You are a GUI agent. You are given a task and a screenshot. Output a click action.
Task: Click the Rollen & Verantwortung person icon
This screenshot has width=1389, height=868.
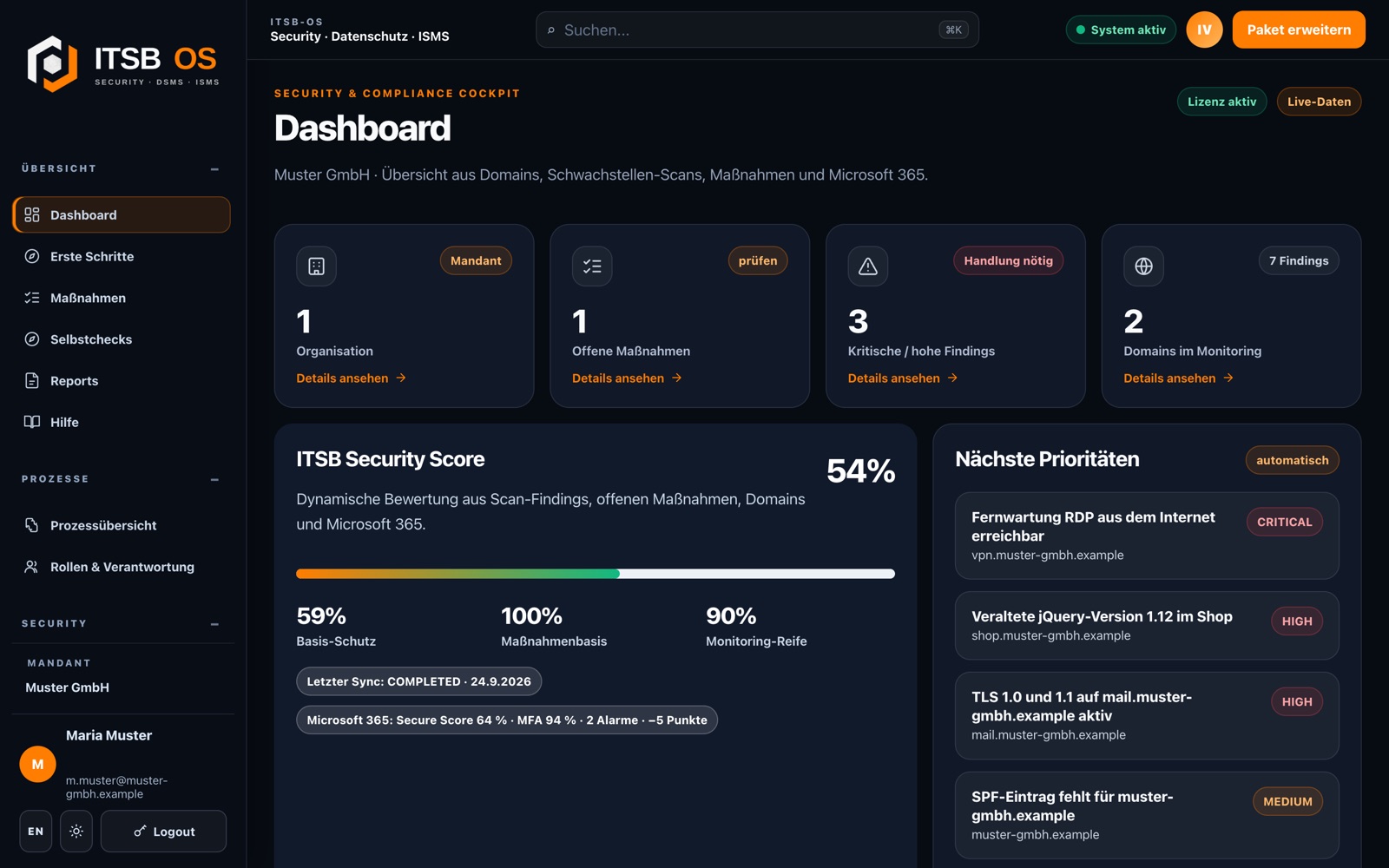32,567
